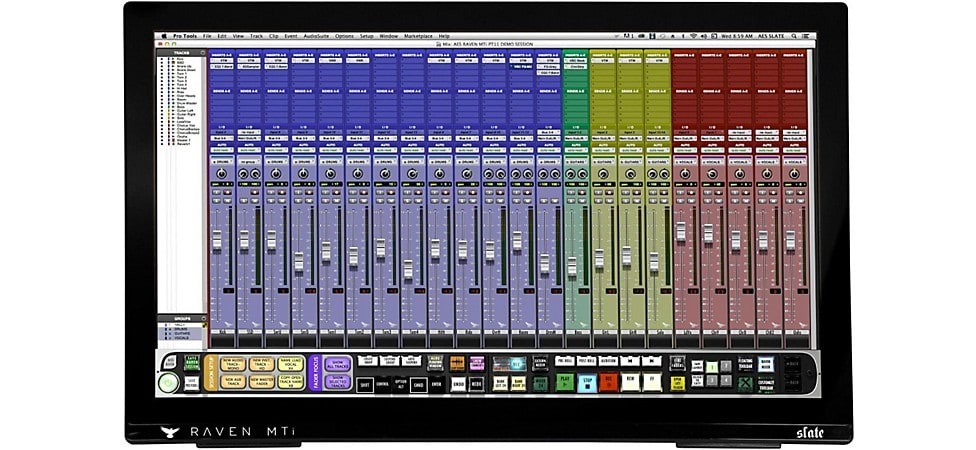The width and height of the screenshot is (976, 450).
Task: Click the New Aux Track button
Action: 233,382
